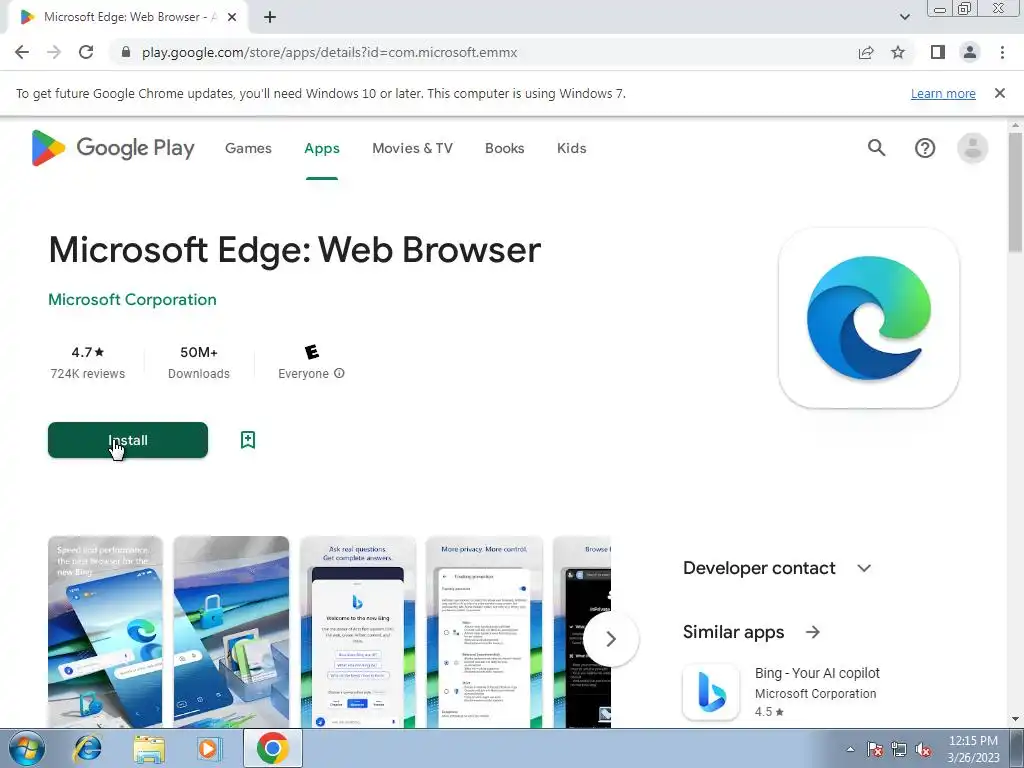The width and height of the screenshot is (1024, 768).
Task: Open the Microsoft Corporation developer link
Action: coord(132,300)
